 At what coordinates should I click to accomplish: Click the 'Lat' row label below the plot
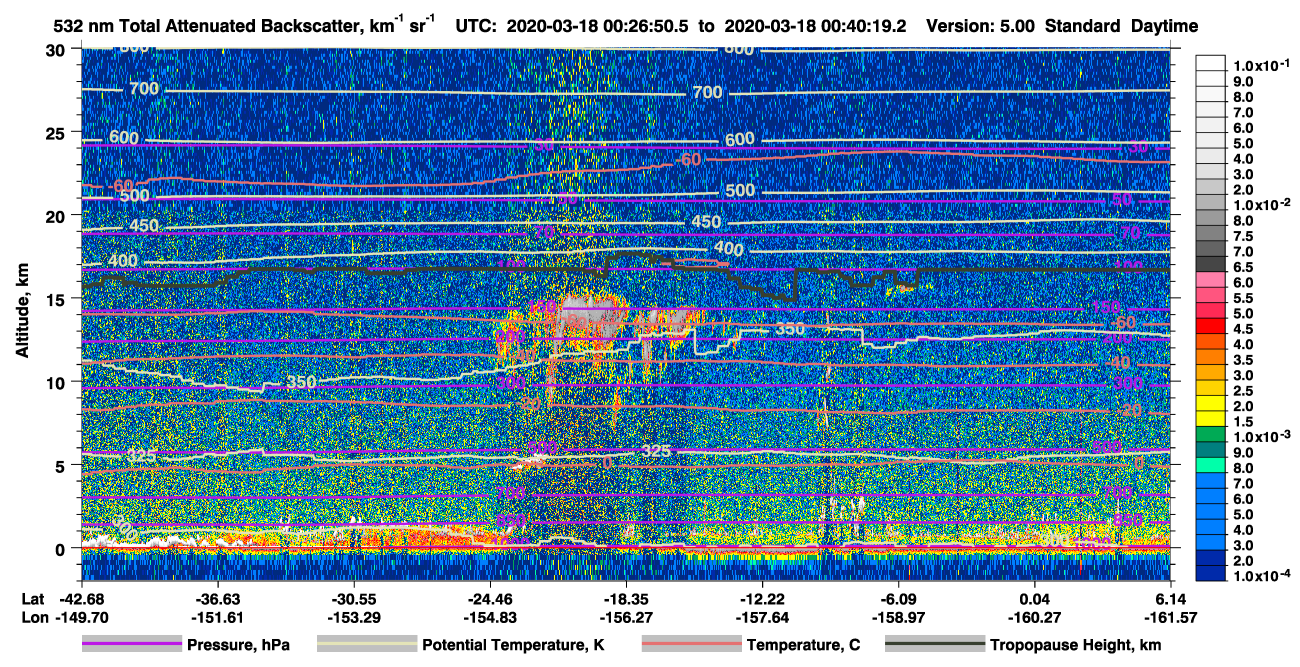33,599
